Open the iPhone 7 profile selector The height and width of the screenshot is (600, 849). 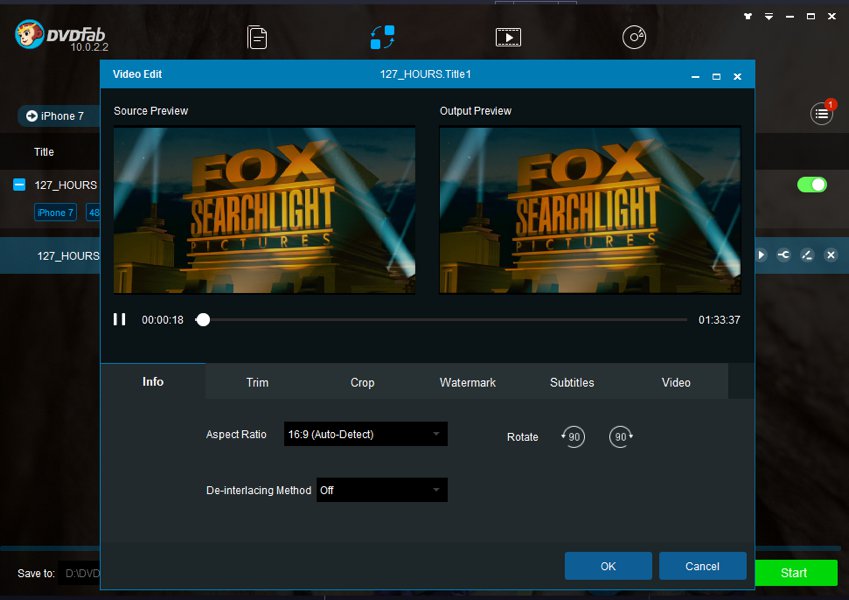(x=58, y=116)
